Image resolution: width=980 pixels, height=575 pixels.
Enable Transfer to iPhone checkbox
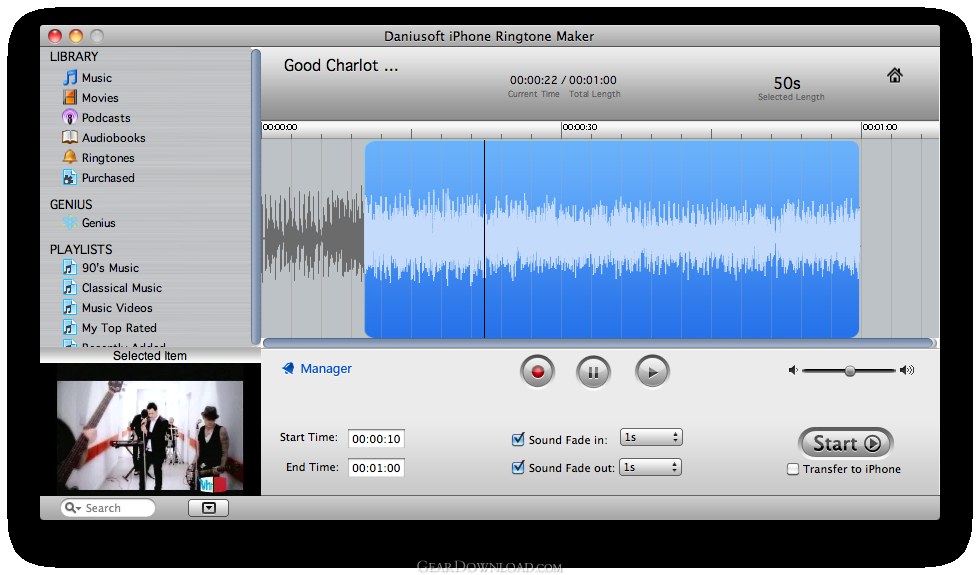pyautogui.click(x=793, y=469)
